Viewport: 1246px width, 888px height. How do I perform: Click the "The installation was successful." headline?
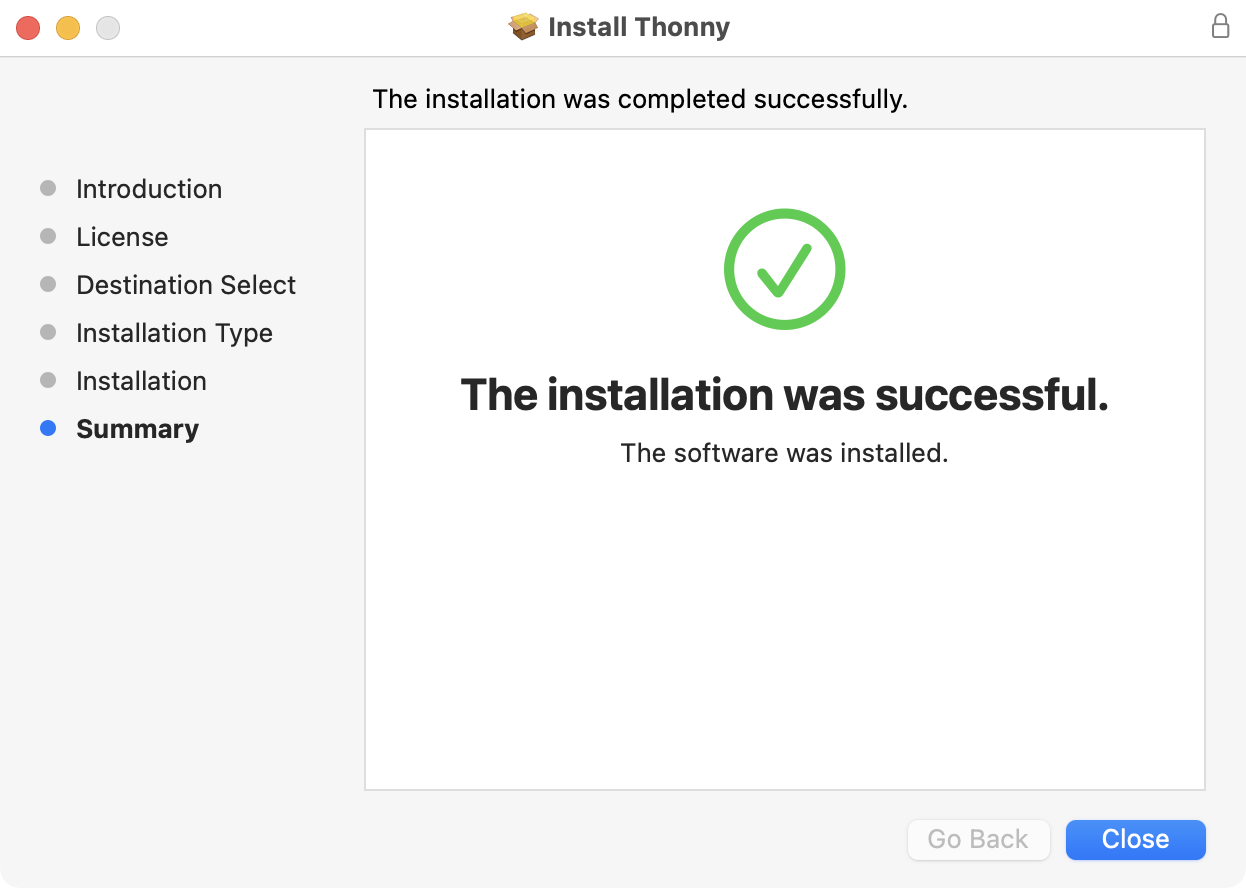785,395
